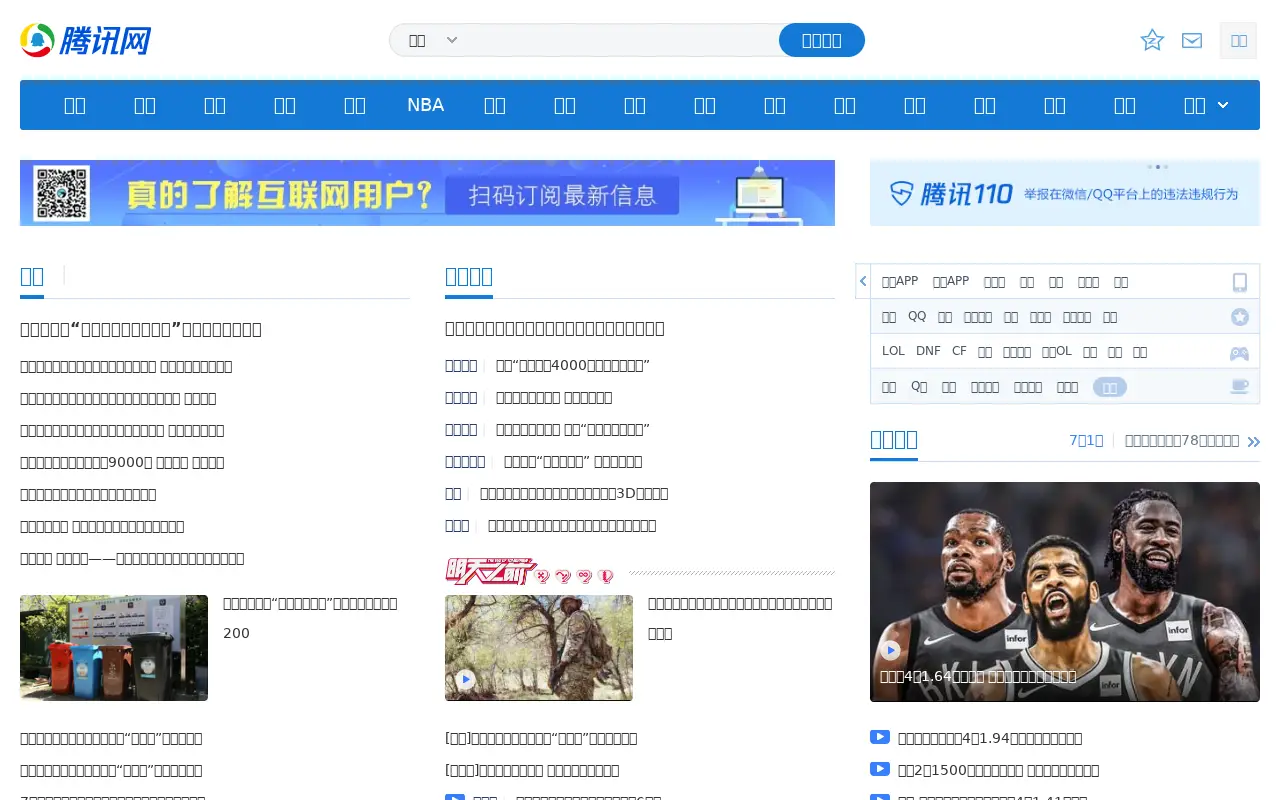The height and width of the screenshot is (800, 1280).
Task: Open the soldier in forest photo thumbnail
Action: coord(539,648)
